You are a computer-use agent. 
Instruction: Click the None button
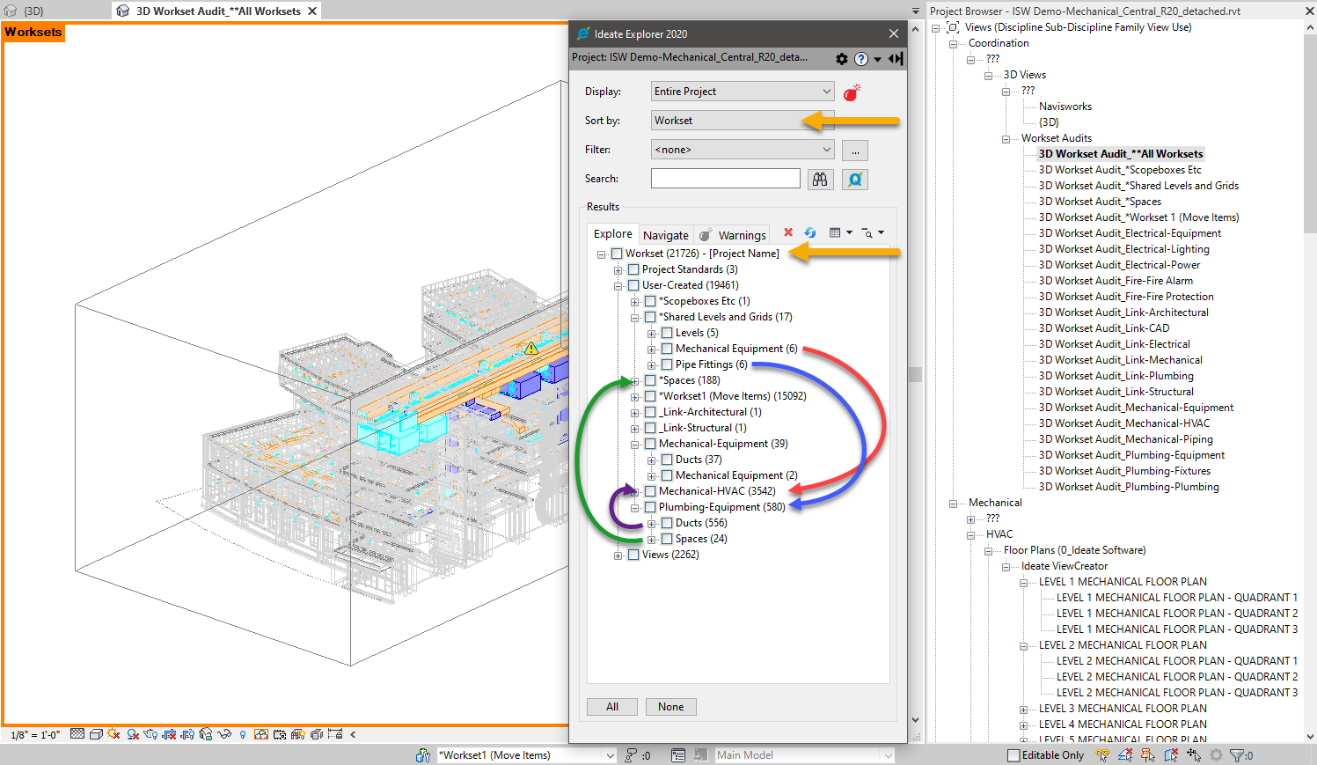[671, 706]
